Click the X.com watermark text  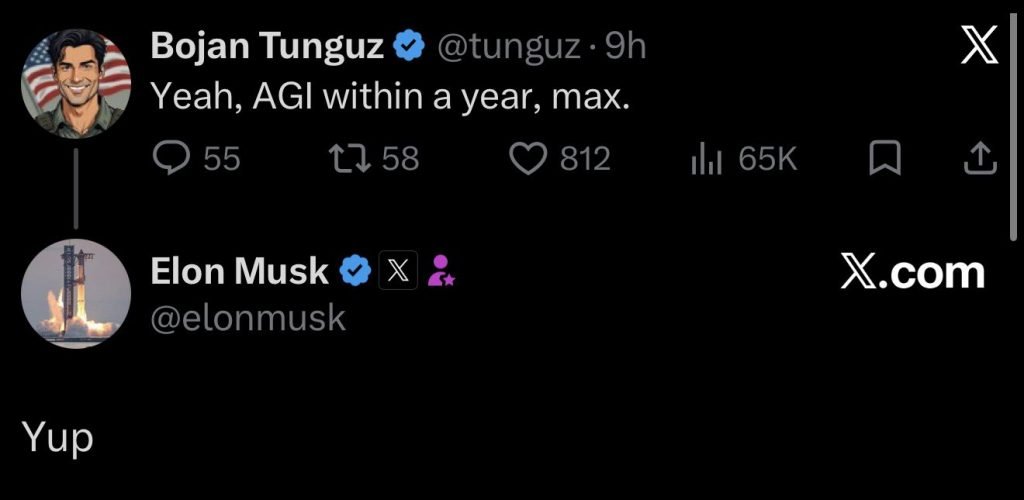[x=912, y=272]
